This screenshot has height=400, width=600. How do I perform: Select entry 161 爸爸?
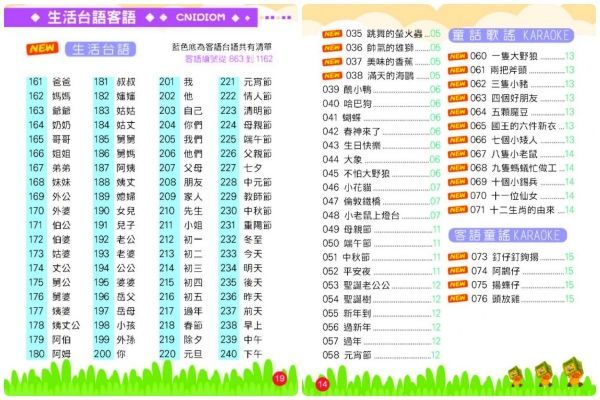pos(49,82)
